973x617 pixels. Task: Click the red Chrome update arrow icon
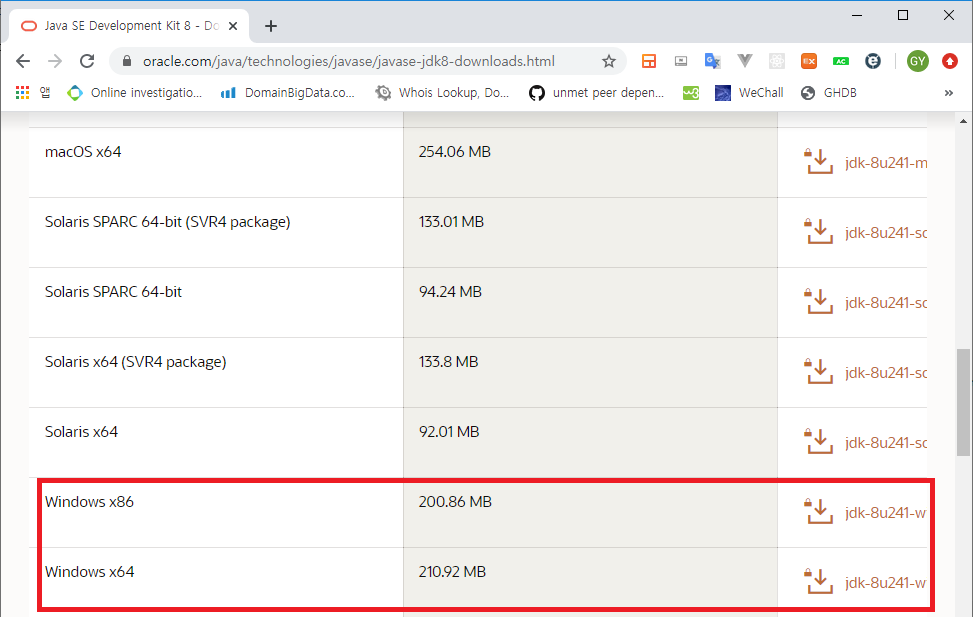(949, 61)
